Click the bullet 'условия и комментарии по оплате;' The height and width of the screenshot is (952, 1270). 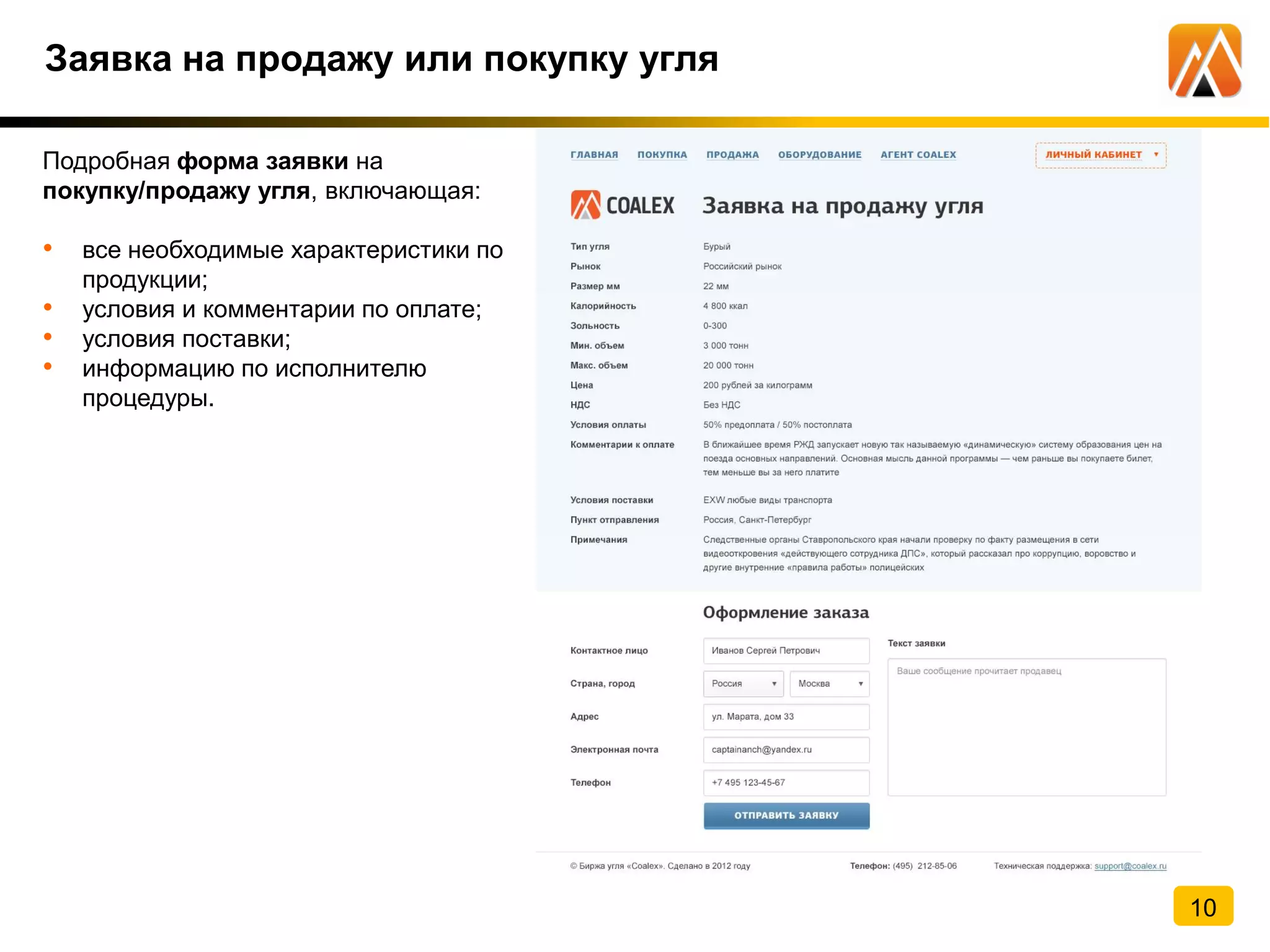pyautogui.click(x=282, y=309)
